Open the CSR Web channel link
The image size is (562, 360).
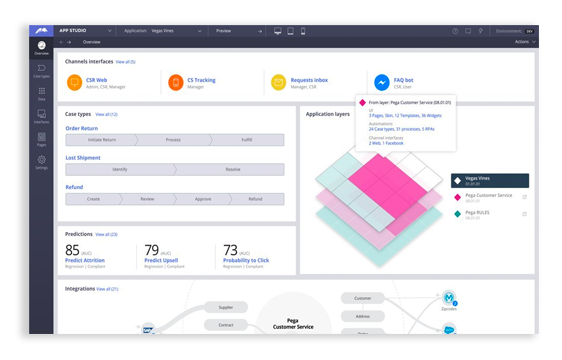pos(96,80)
